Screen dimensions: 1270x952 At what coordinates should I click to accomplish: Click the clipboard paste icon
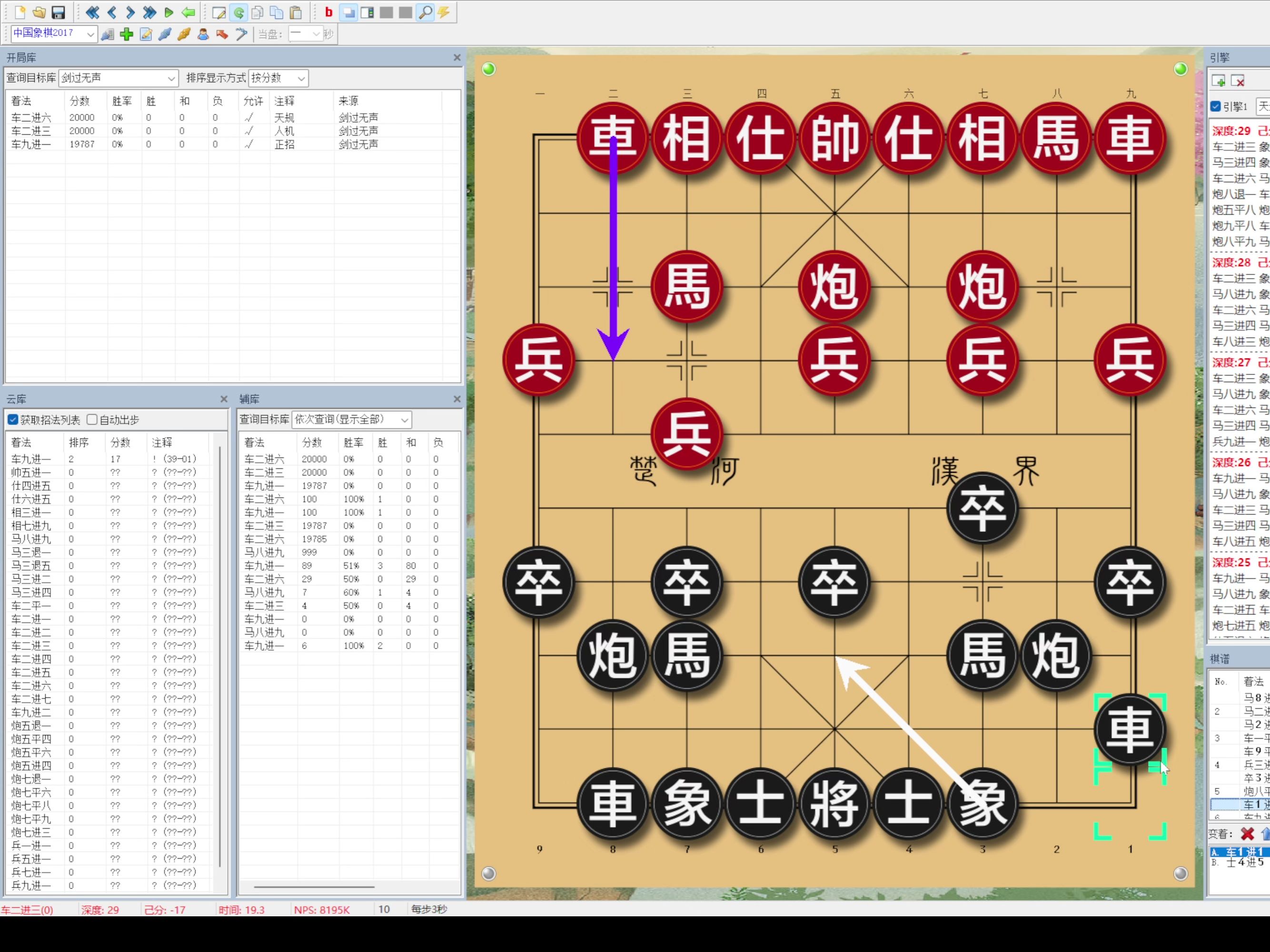[296, 12]
